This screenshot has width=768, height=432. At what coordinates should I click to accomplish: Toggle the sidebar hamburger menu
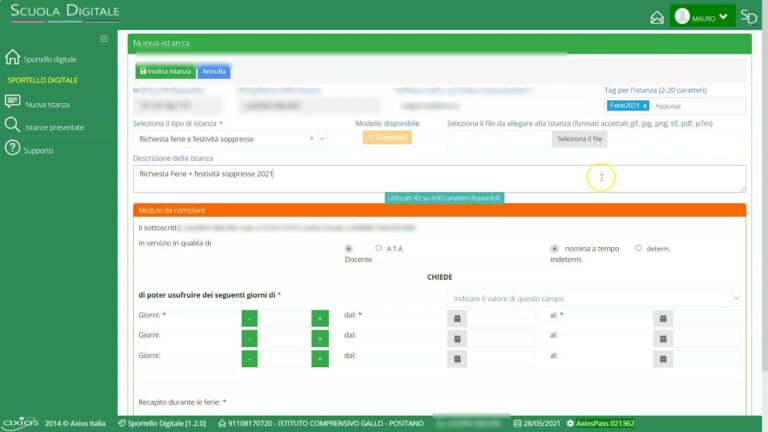(104, 38)
